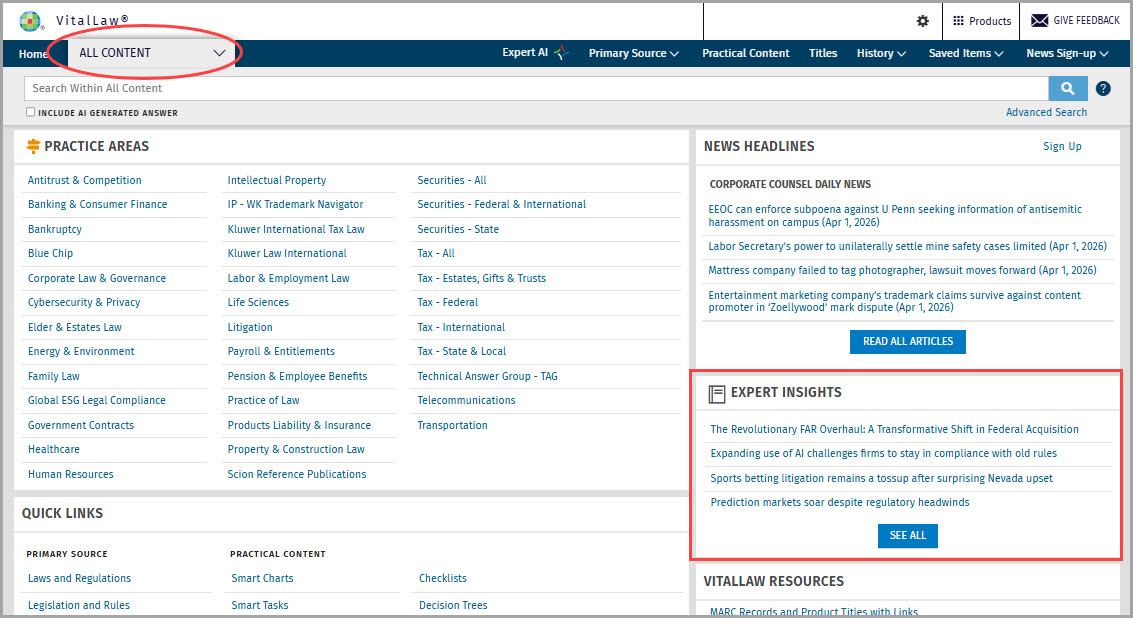Open the Practical Content menu item

(746, 53)
